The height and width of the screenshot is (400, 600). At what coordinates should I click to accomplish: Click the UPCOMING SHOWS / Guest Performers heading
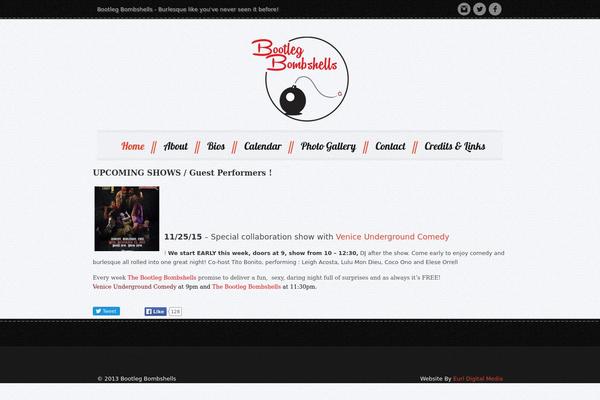point(183,173)
